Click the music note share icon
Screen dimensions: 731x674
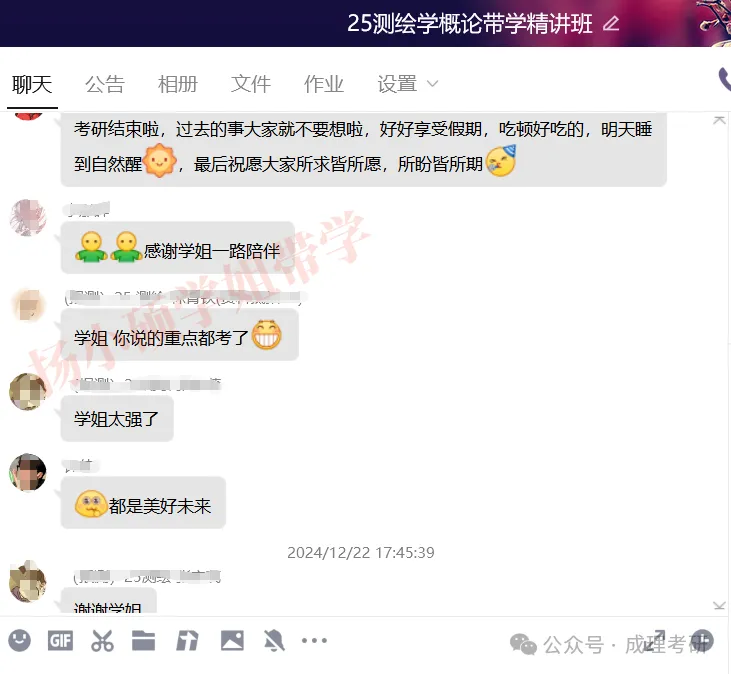pos(187,641)
